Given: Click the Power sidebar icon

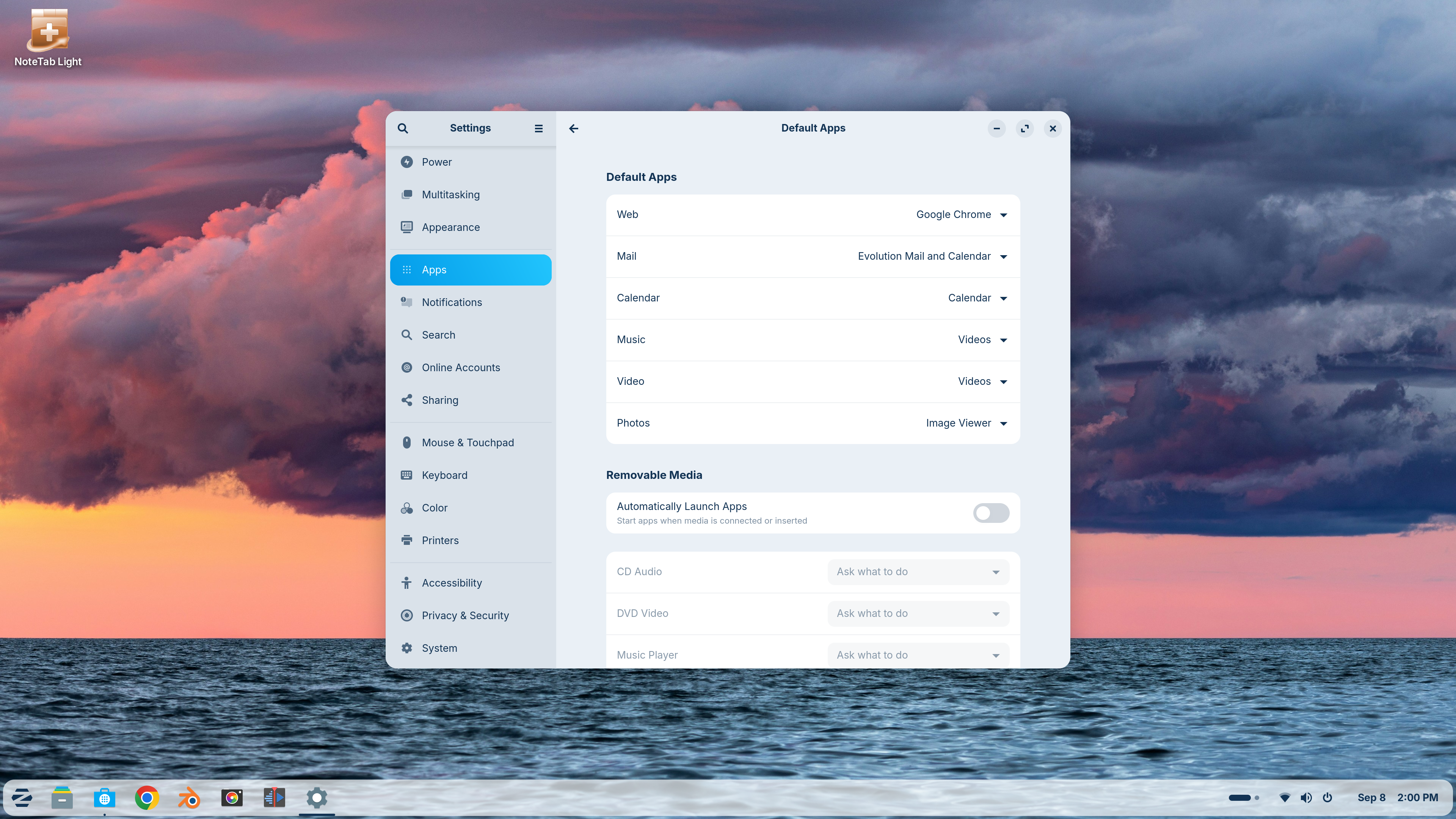Looking at the screenshot, I should (406, 162).
